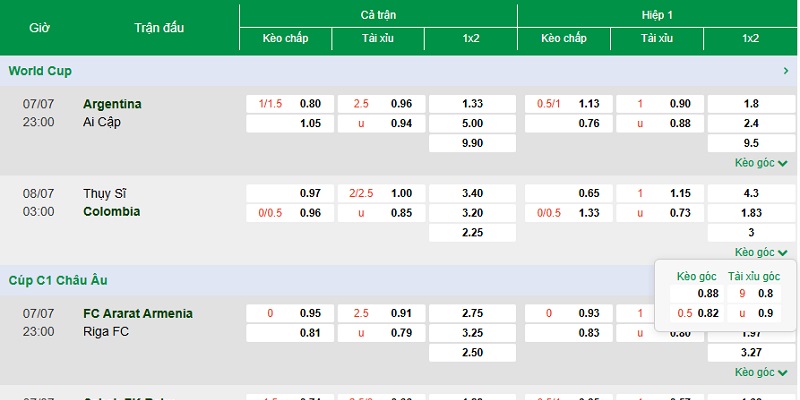Select Ai Cập full-match odds 5.00

pos(472,123)
